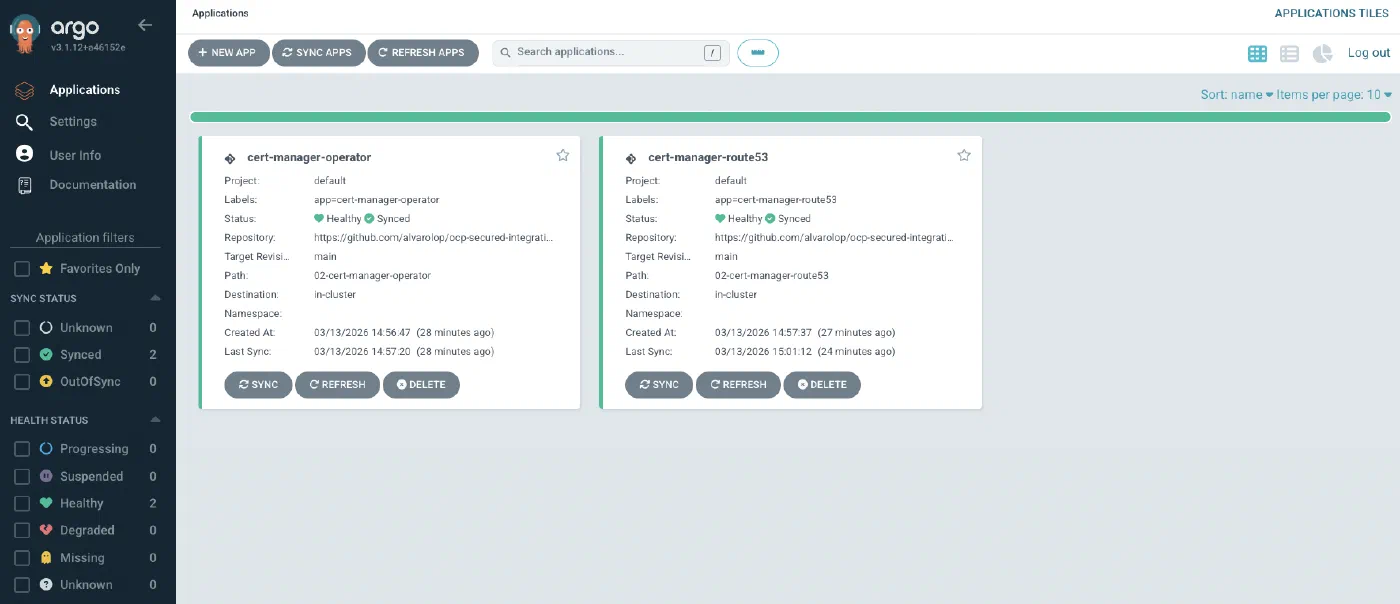Click the Missing ghost icon
The image size is (1400, 604).
[x=46, y=558]
